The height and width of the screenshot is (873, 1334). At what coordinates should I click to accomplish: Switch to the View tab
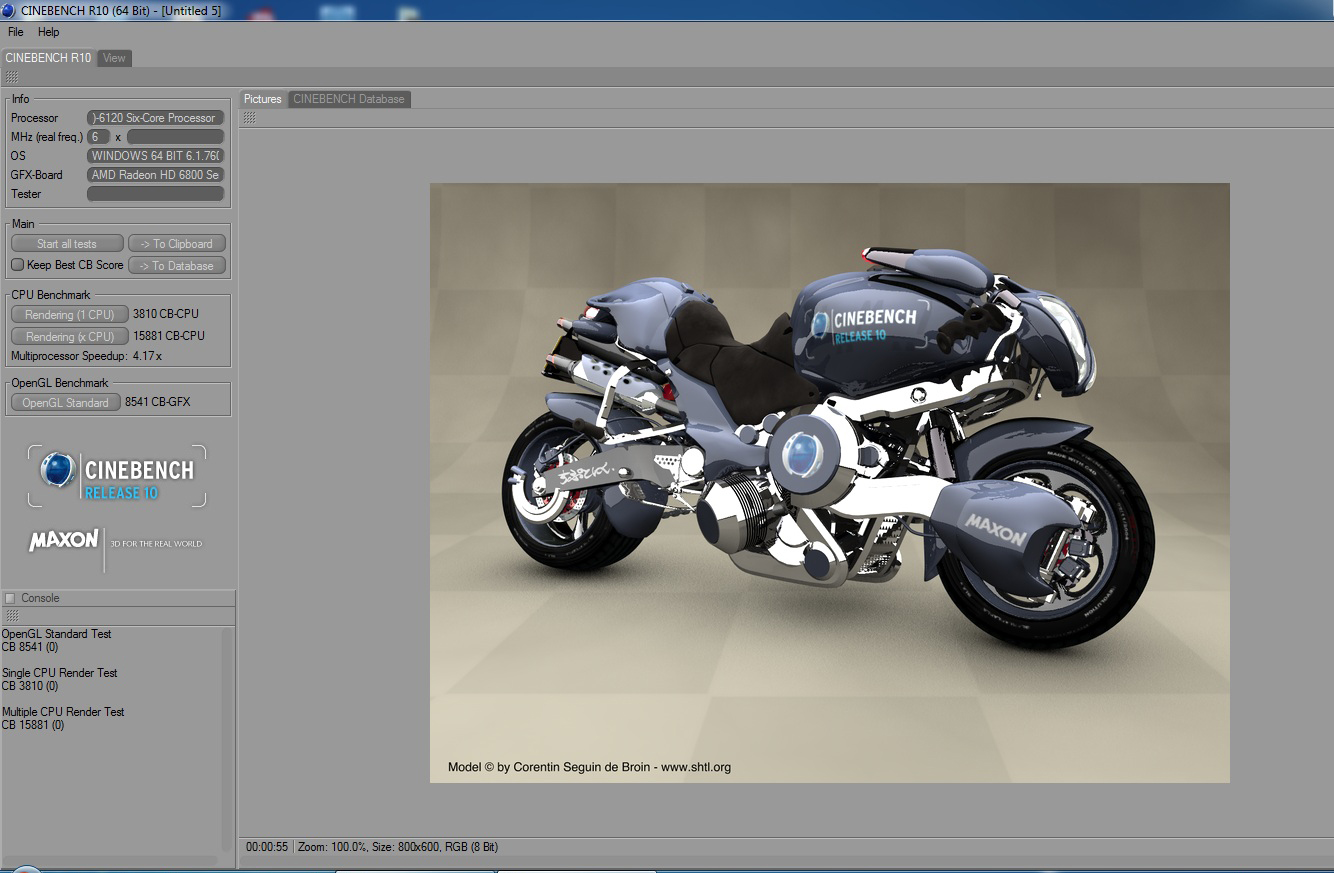pos(115,58)
